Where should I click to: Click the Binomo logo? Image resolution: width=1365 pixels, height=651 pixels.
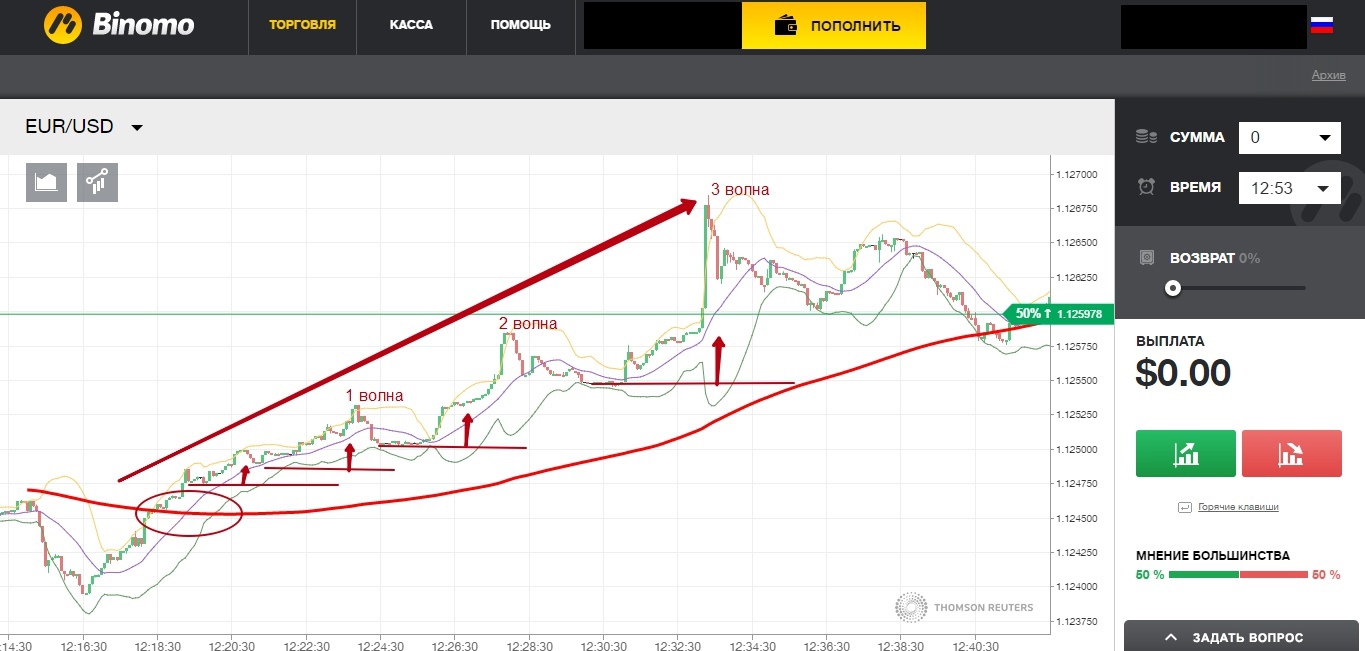point(119,25)
